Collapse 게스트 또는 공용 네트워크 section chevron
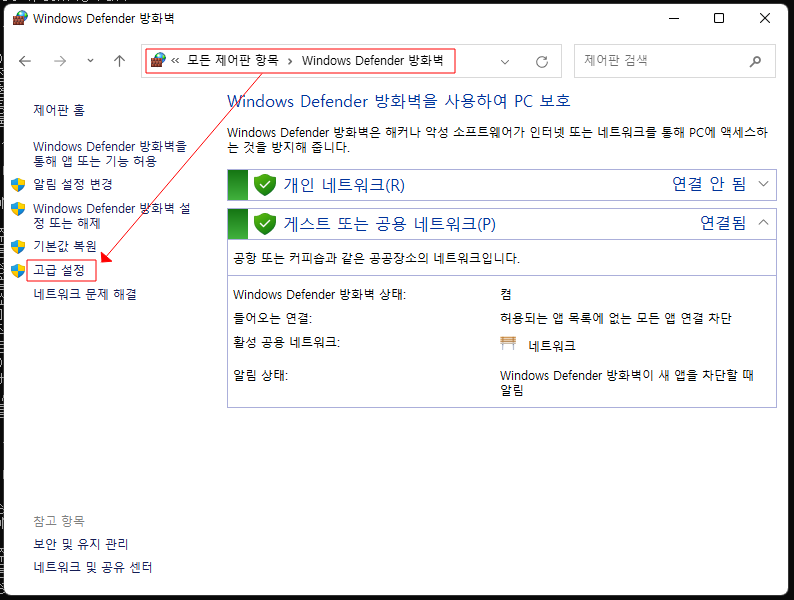Viewport: 794px width, 600px height. coord(764,222)
